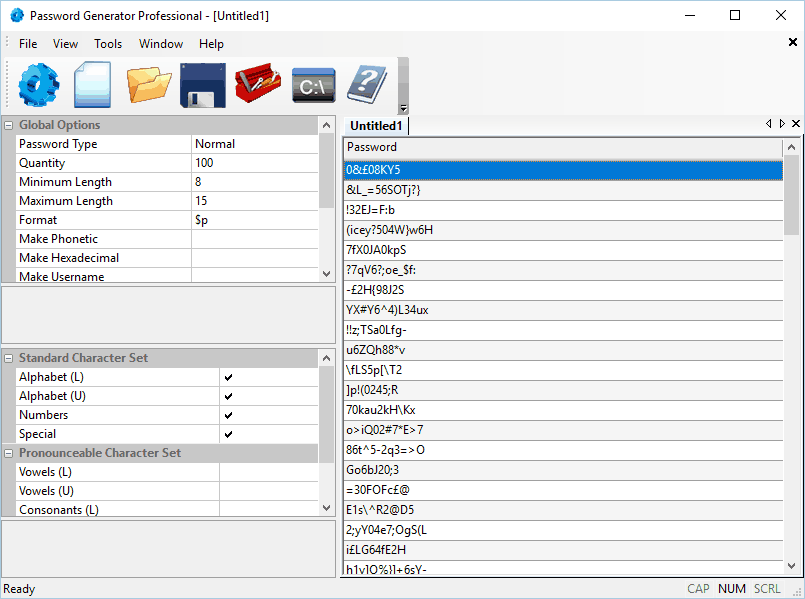Collapse the Standard Character Set section
This screenshot has width=805, height=599.
click(x=9, y=358)
